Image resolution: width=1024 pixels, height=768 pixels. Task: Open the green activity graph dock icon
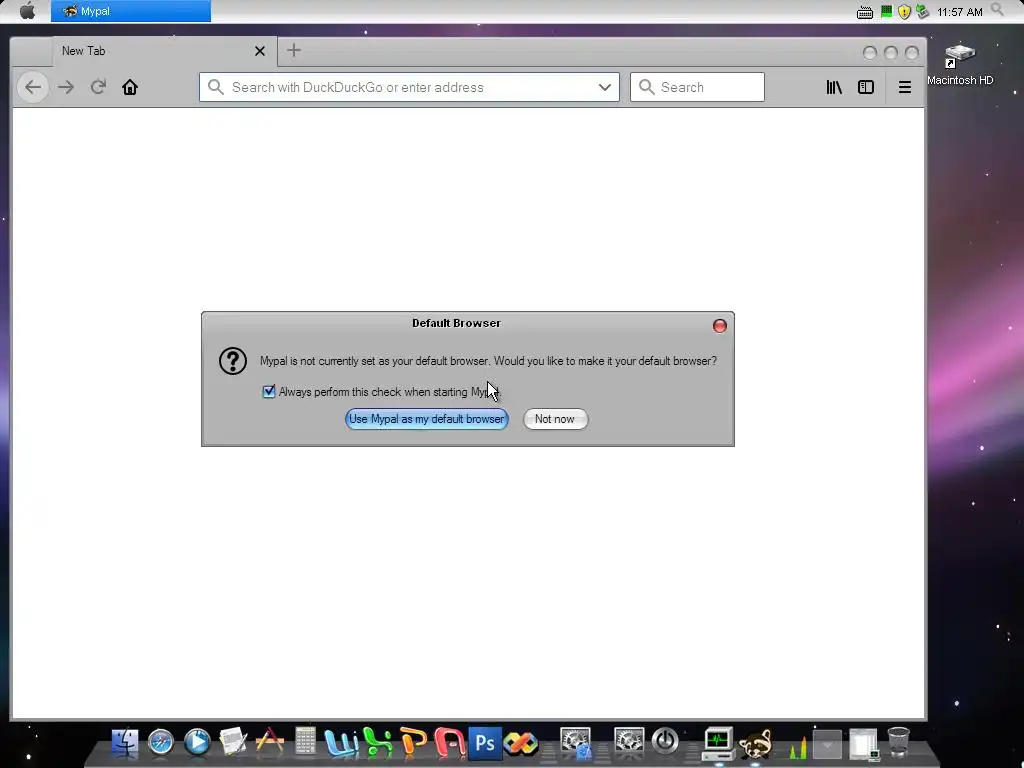point(797,746)
